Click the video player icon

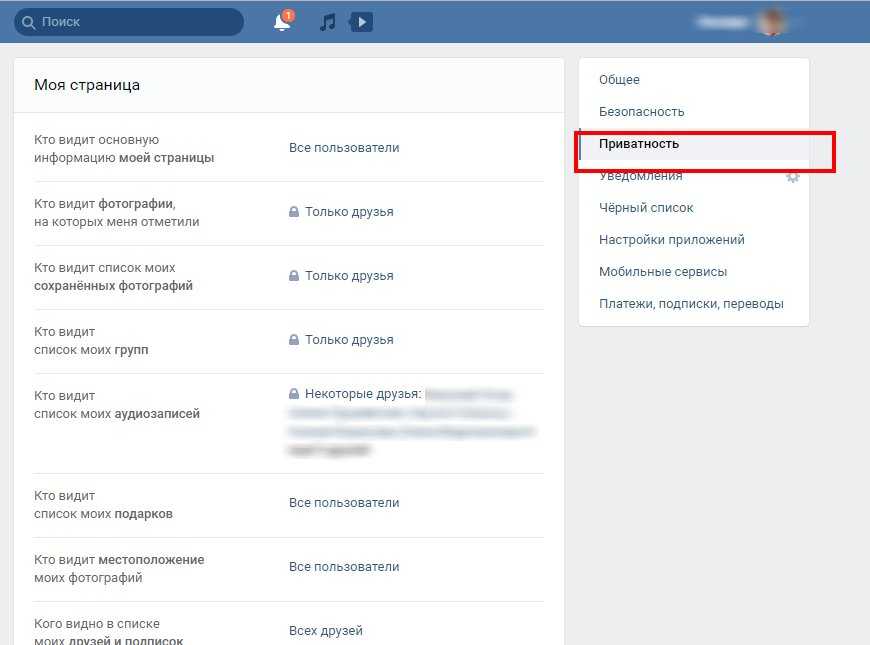coord(361,22)
